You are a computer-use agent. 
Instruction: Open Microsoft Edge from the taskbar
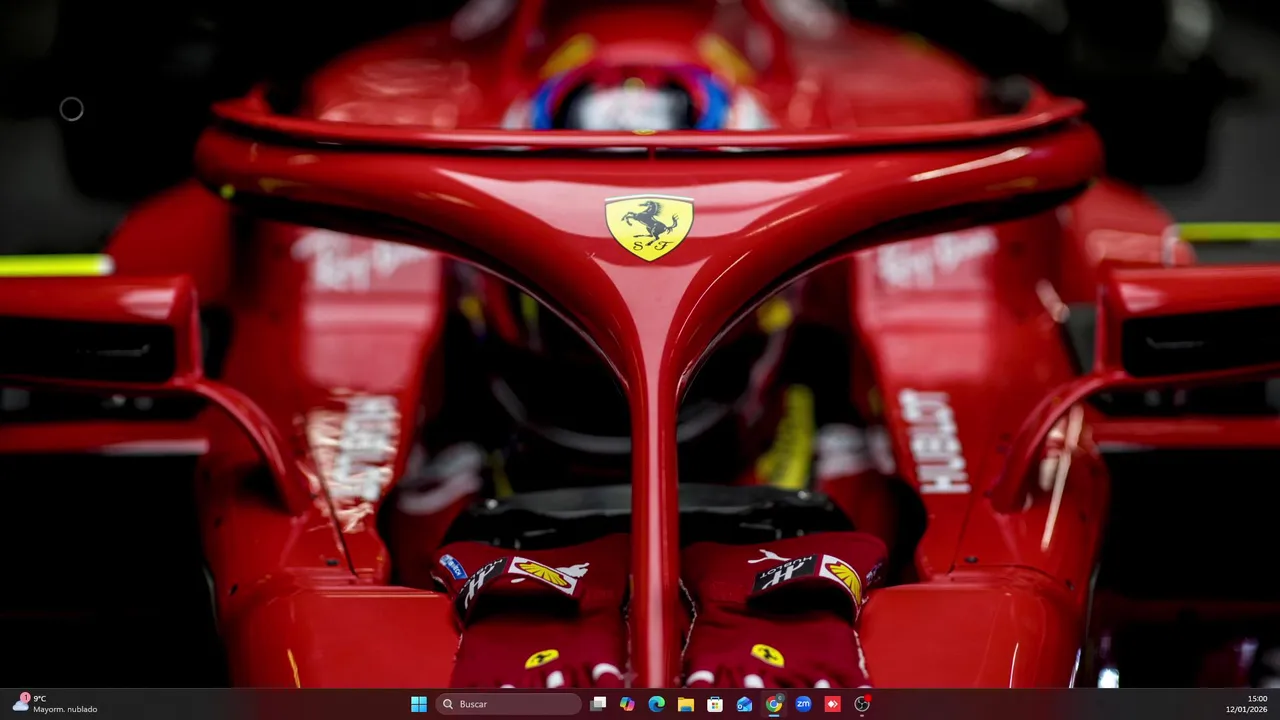[656, 704]
